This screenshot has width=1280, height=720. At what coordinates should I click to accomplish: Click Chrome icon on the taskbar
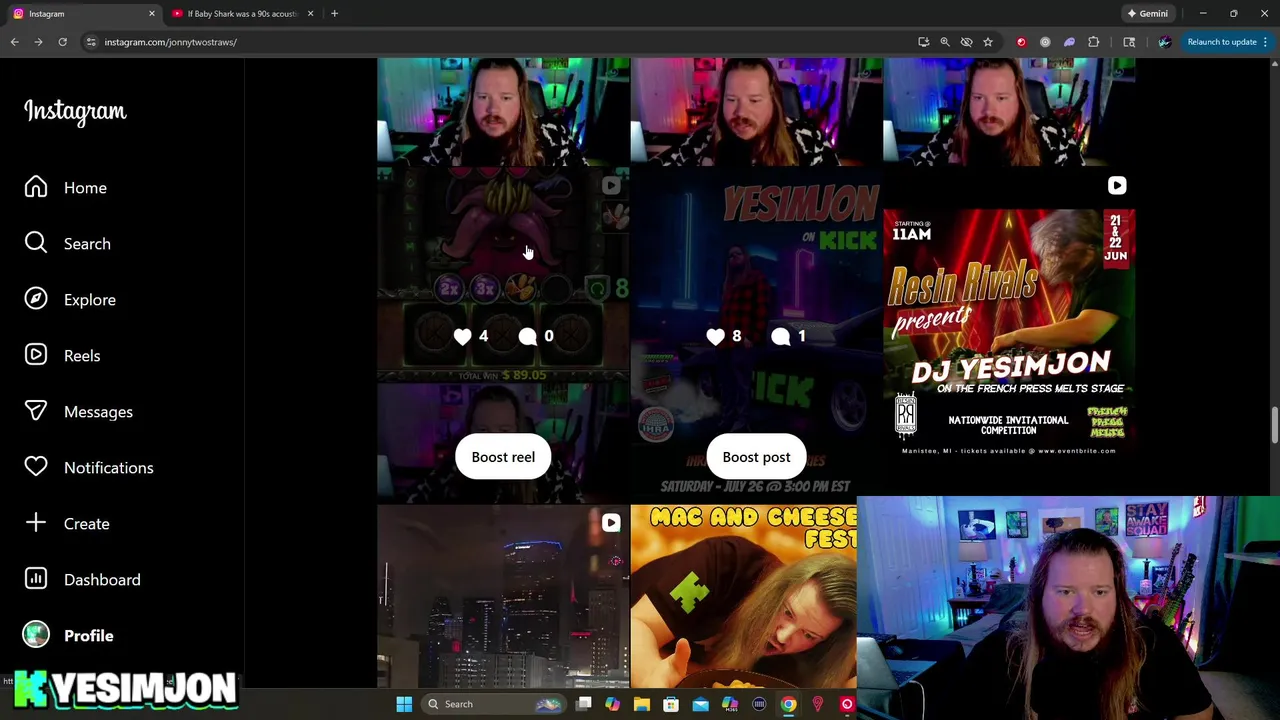(789, 704)
